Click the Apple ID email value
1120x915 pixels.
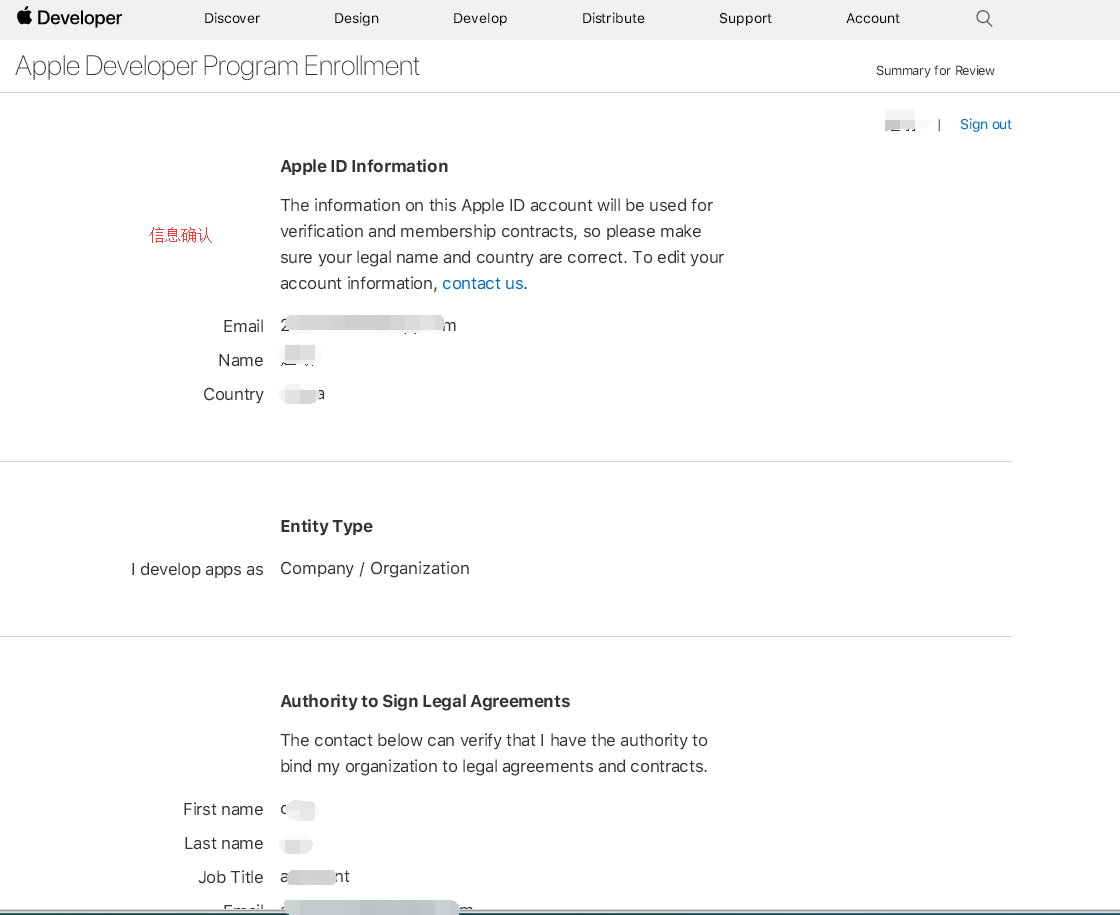368,325
